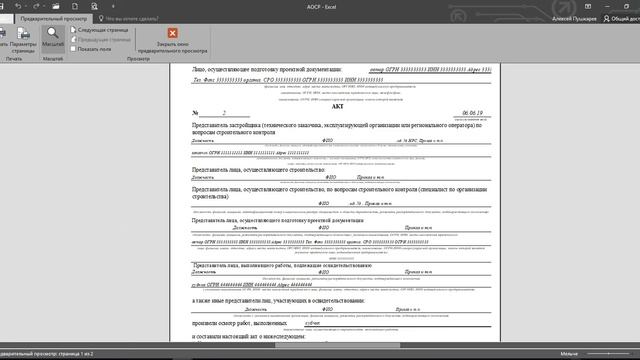Open the undo history dropdown arrow
This screenshot has width=640, height=360.
25,6
